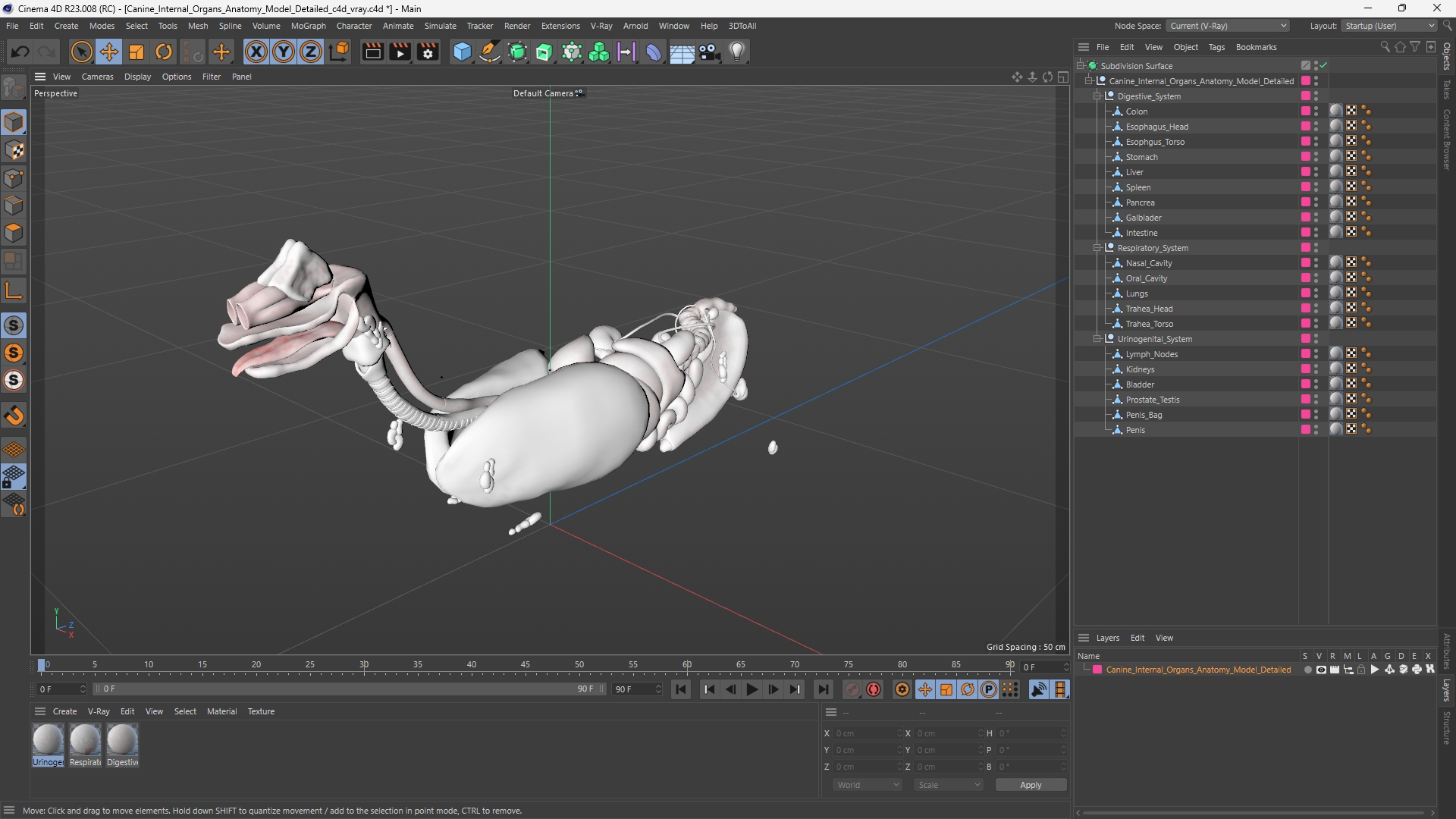1456x819 pixels.
Task: Go to end of animation
Action: coord(823,689)
